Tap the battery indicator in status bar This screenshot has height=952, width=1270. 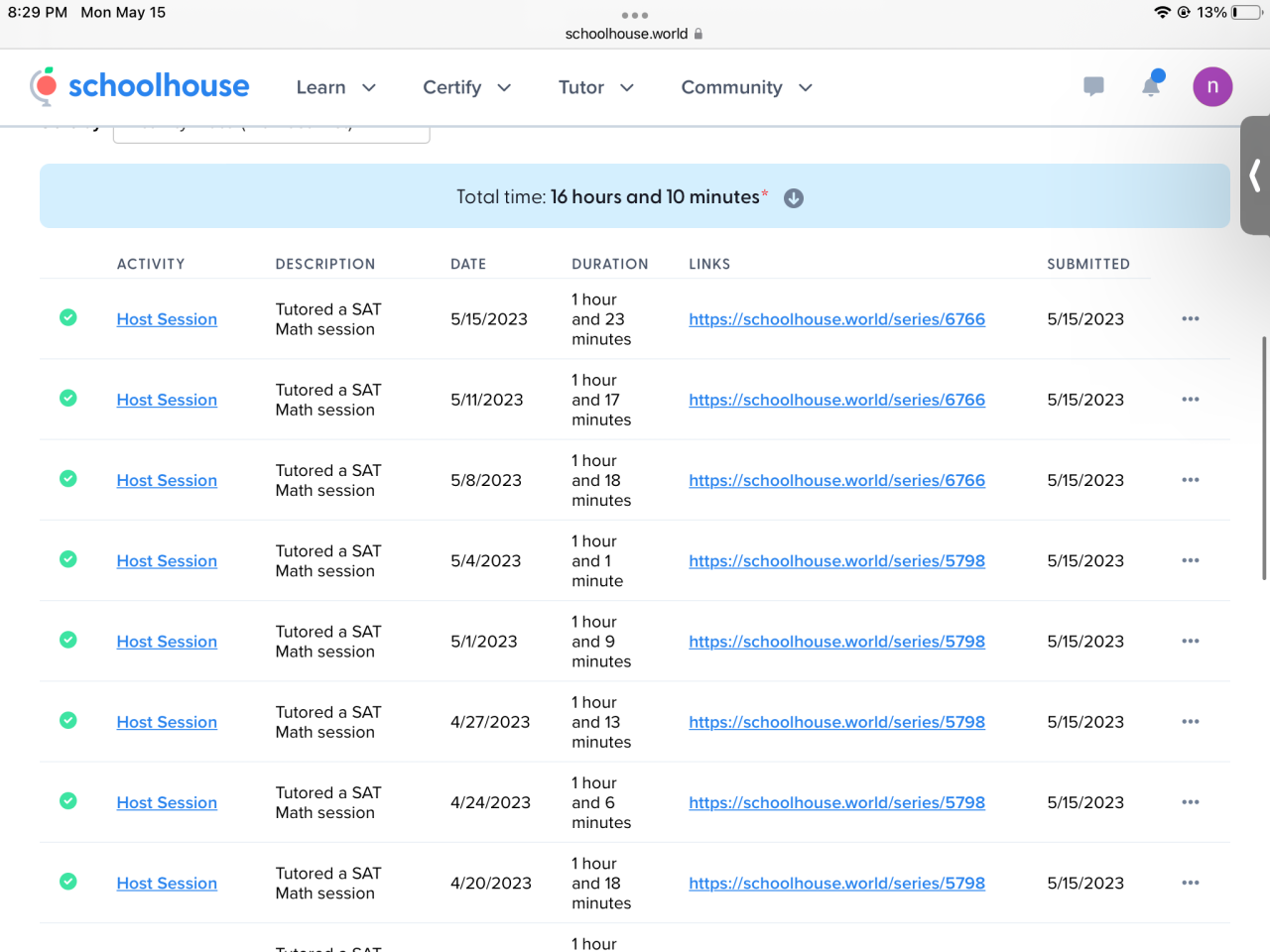click(x=1247, y=12)
